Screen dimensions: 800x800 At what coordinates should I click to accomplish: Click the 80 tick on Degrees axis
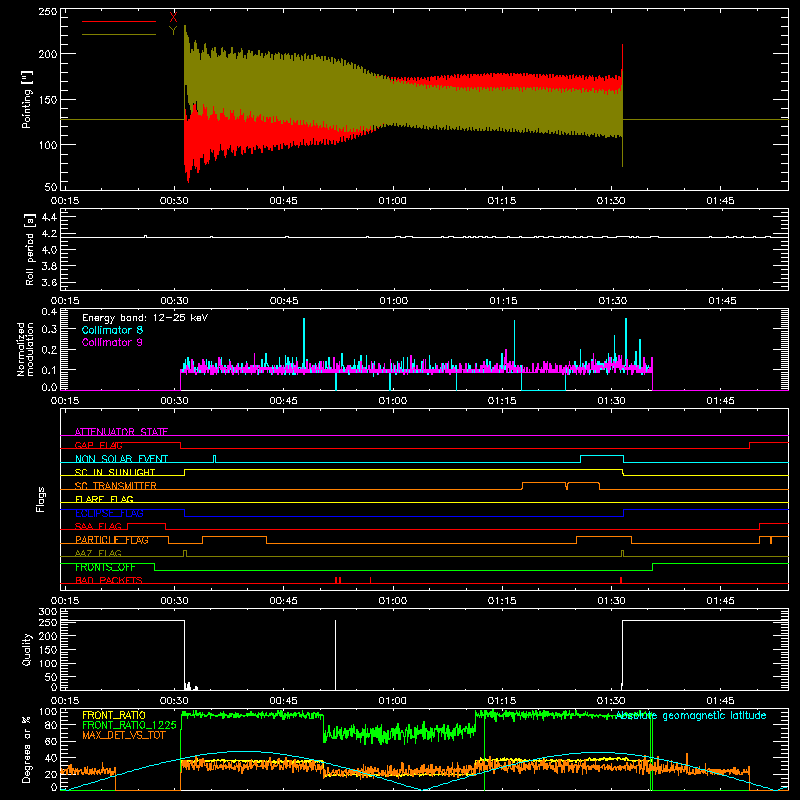click(51, 725)
